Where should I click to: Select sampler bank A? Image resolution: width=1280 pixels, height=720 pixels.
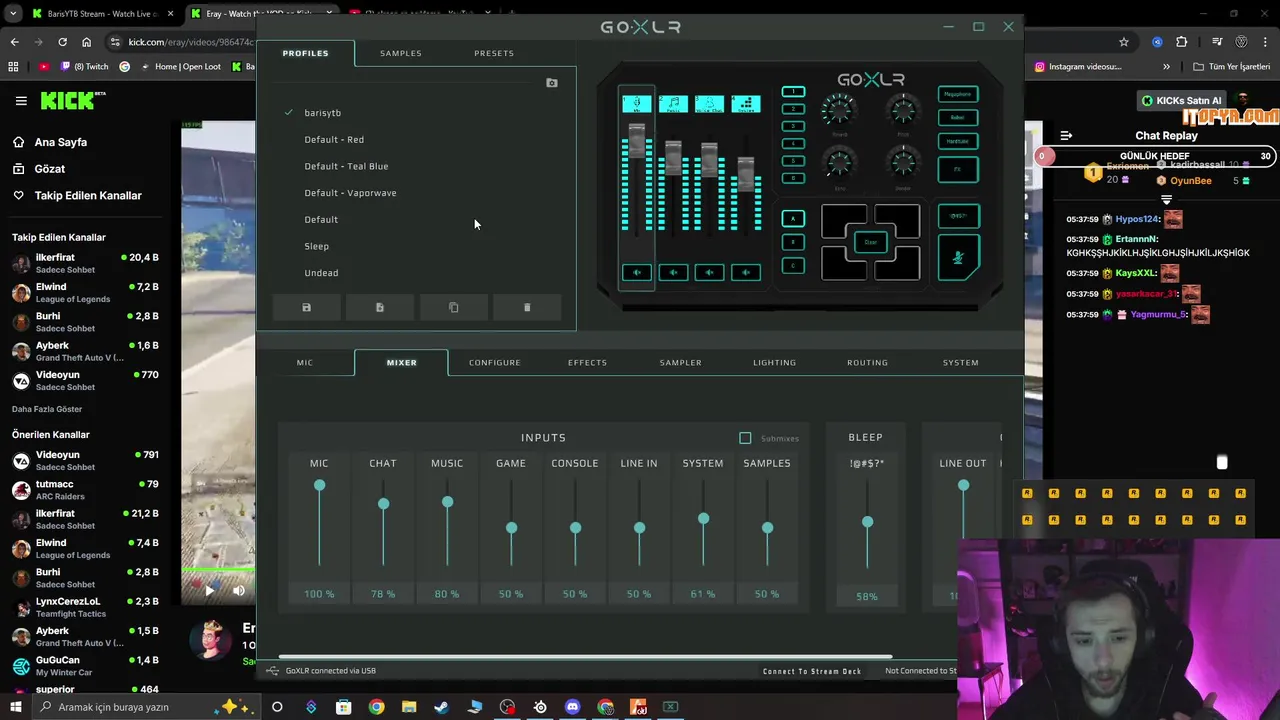pos(793,218)
